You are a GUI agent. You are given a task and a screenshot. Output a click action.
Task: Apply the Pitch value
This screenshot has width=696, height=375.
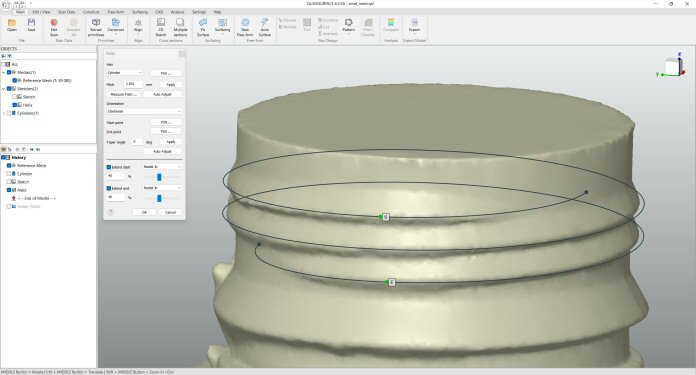(x=170, y=84)
